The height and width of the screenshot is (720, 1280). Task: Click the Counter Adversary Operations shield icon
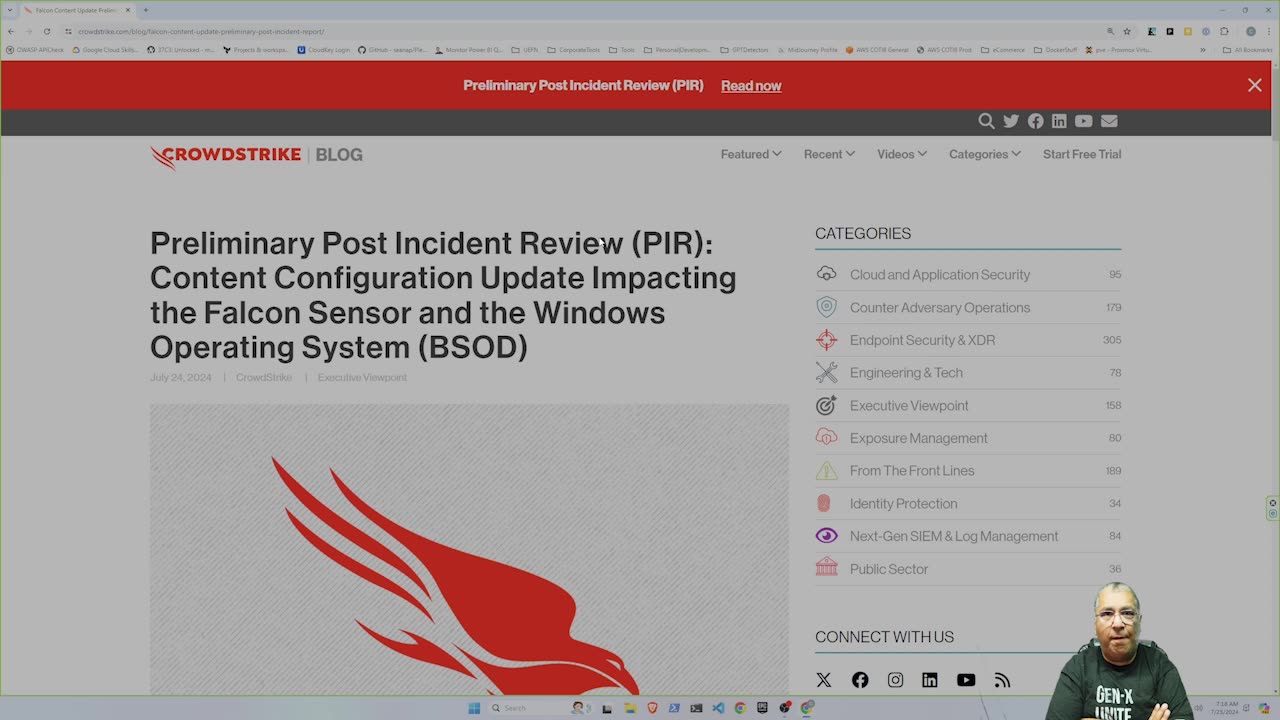(826, 307)
